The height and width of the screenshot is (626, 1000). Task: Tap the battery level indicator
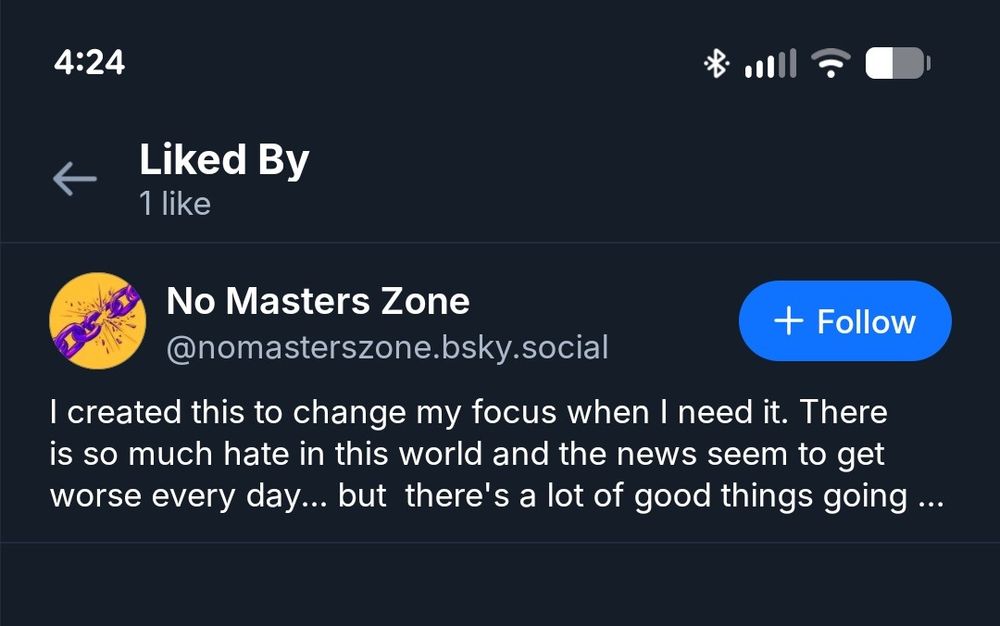(x=897, y=64)
